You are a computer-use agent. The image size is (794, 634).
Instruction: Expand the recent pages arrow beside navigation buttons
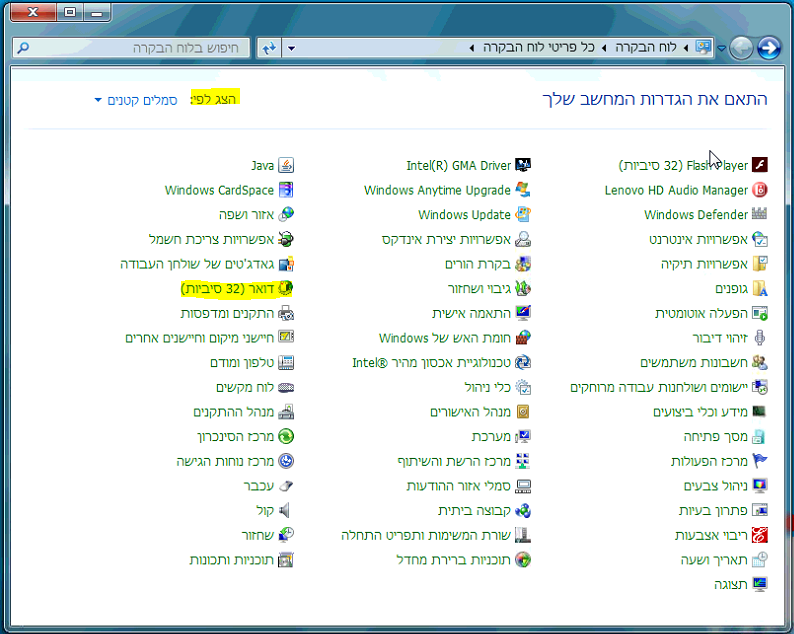pos(721,49)
